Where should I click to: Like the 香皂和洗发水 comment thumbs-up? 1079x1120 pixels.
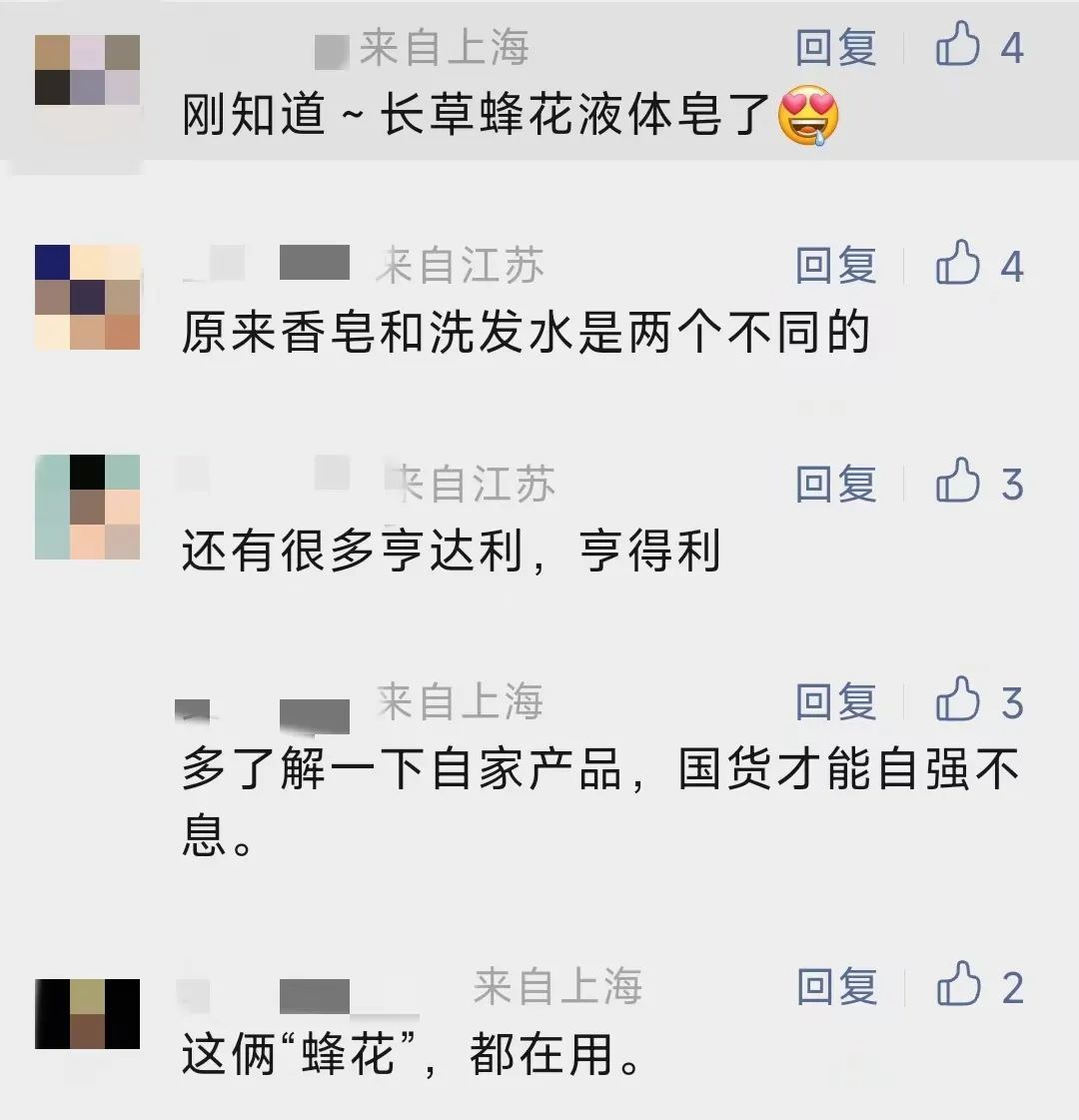(957, 264)
